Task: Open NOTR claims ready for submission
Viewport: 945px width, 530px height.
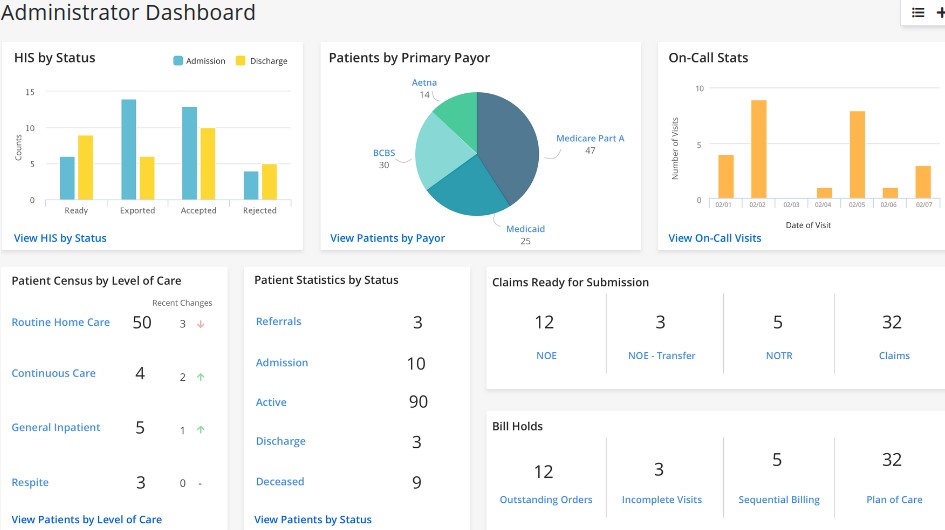Action: coord(777,355)
